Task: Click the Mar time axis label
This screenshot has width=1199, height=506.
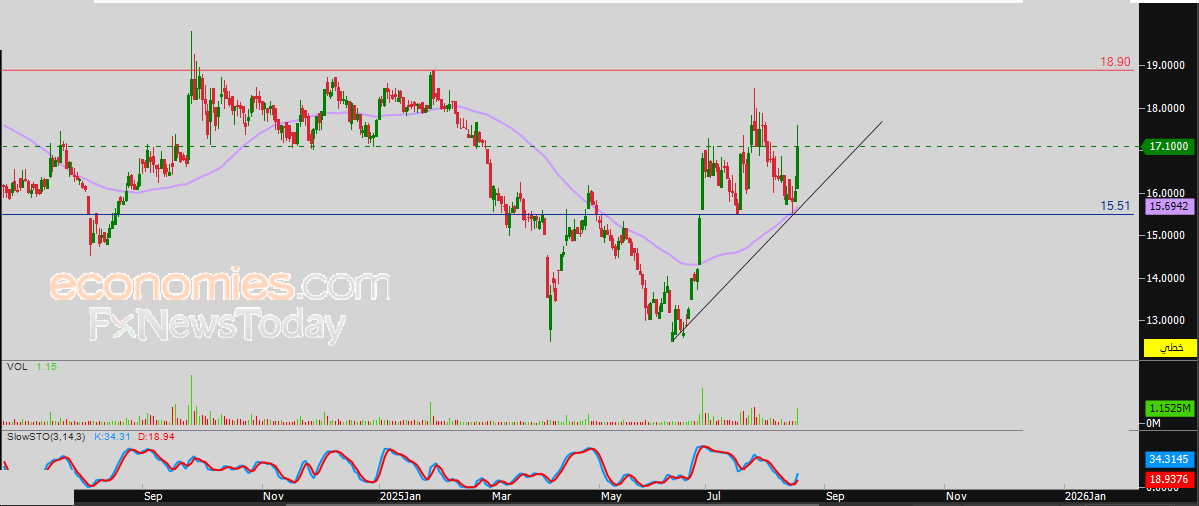Action: tap(502, 497)
